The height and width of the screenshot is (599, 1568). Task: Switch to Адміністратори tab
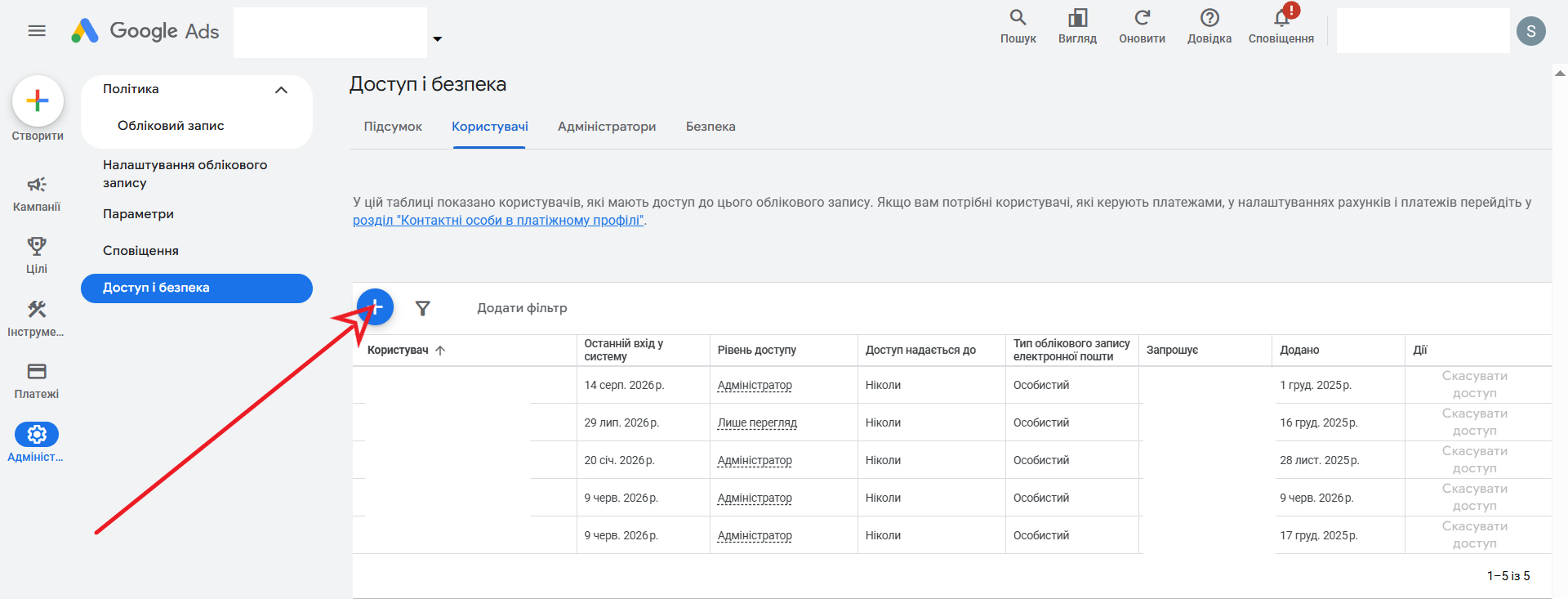[x=607, y=127]
